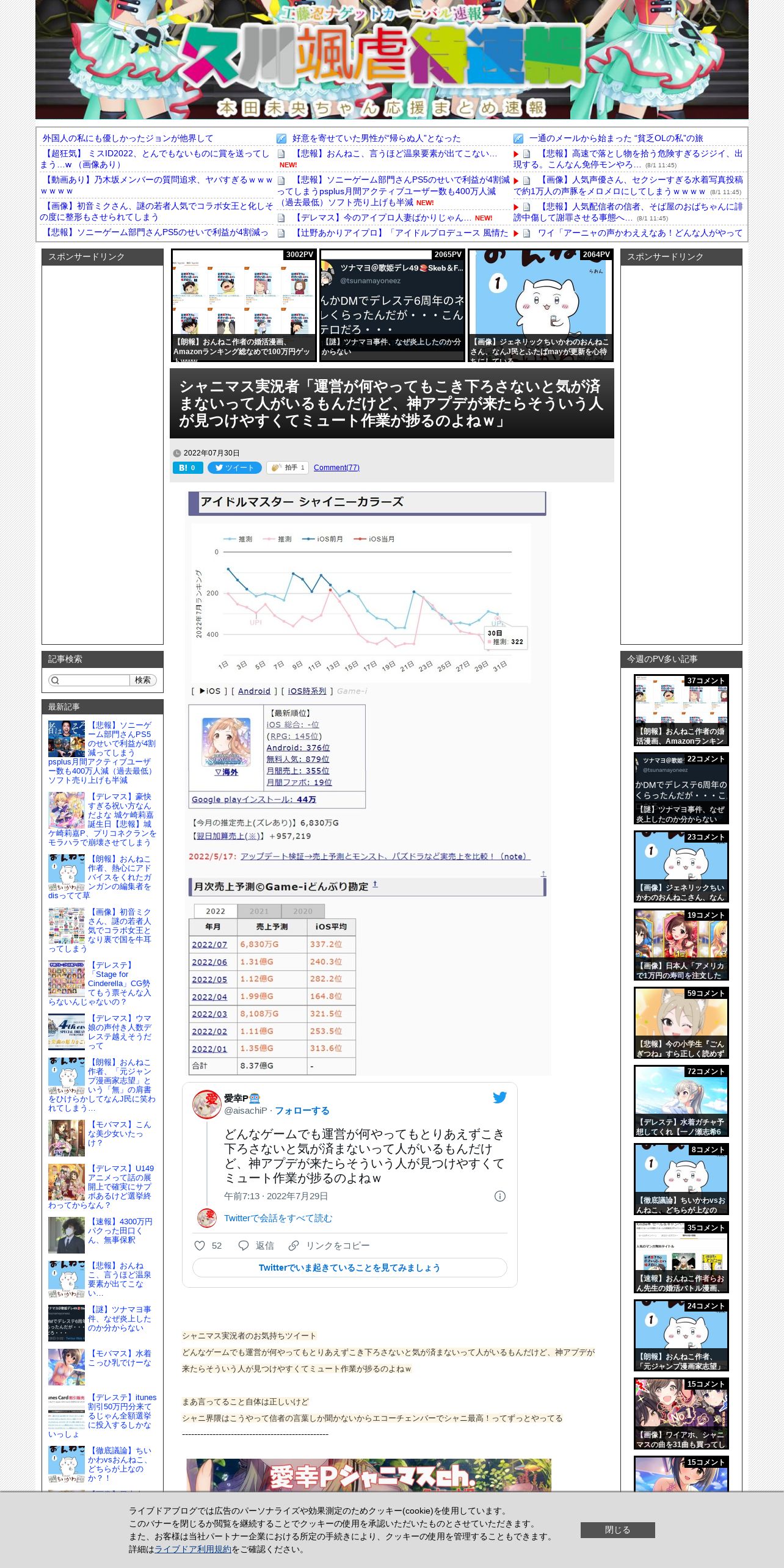Switch chart to iOS時系列
The image size is (784, 1568).
pos(307,691)
